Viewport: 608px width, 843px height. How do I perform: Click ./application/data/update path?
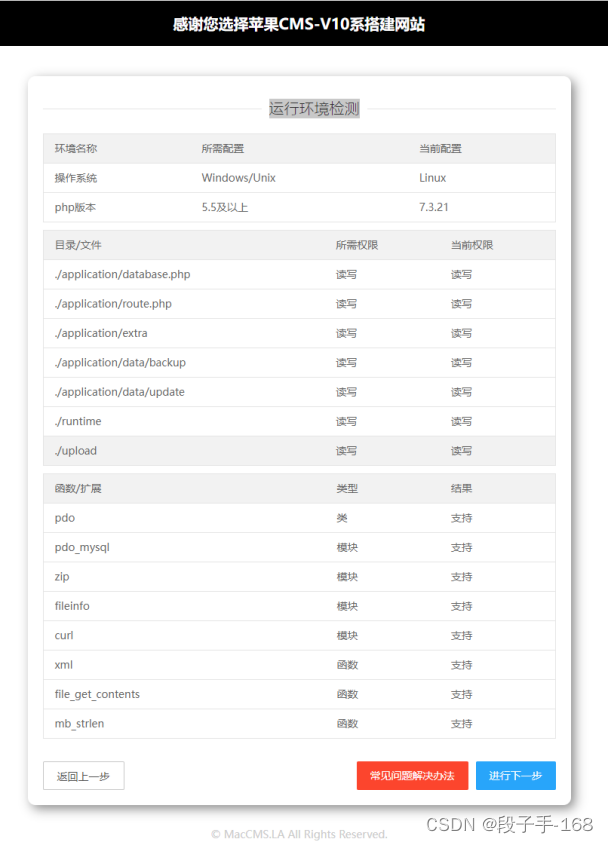click(x=119, y=392)
